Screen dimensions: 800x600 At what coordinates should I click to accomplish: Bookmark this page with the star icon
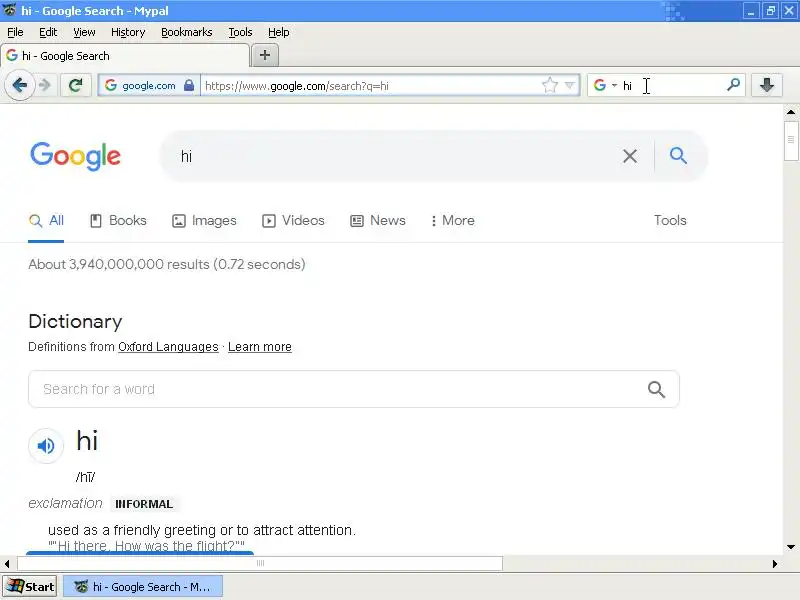coord(549,85)
